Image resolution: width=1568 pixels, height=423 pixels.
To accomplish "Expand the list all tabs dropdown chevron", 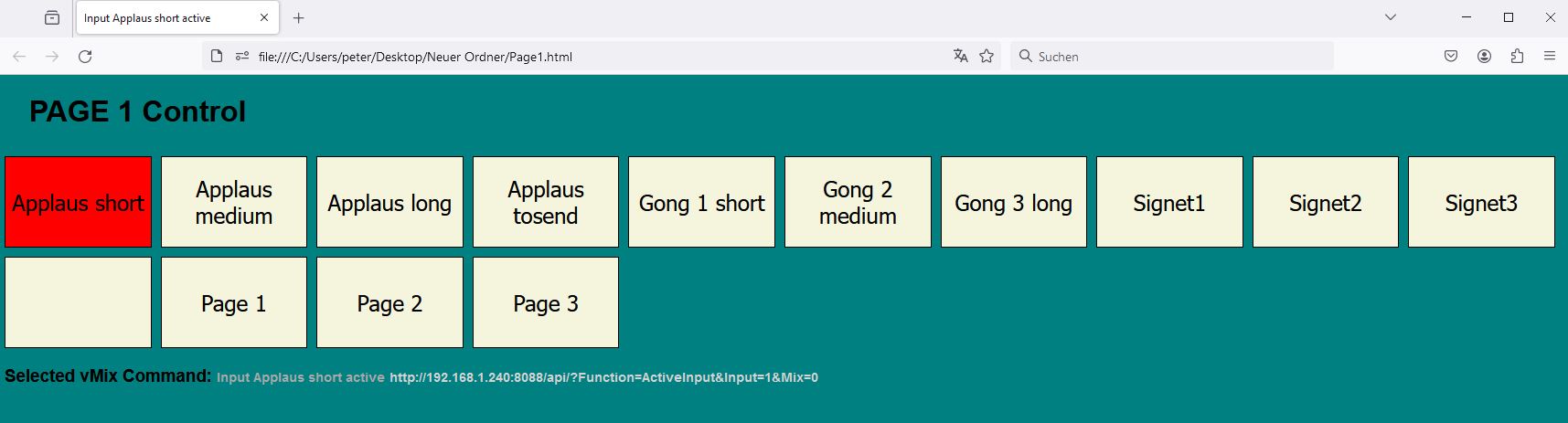I will click(1390, 17).
